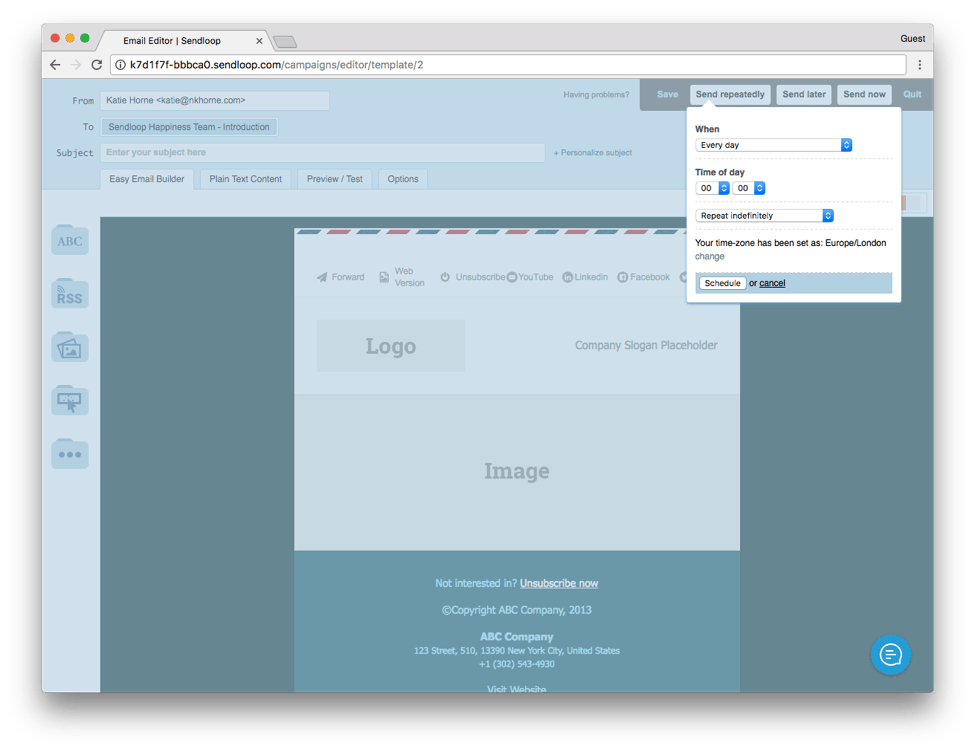Click the Send now button

tap(864, 95)
